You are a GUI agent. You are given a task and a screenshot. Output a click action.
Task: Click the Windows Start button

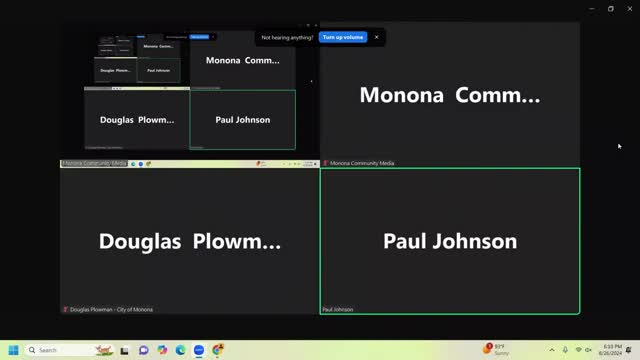pos(13,350)
